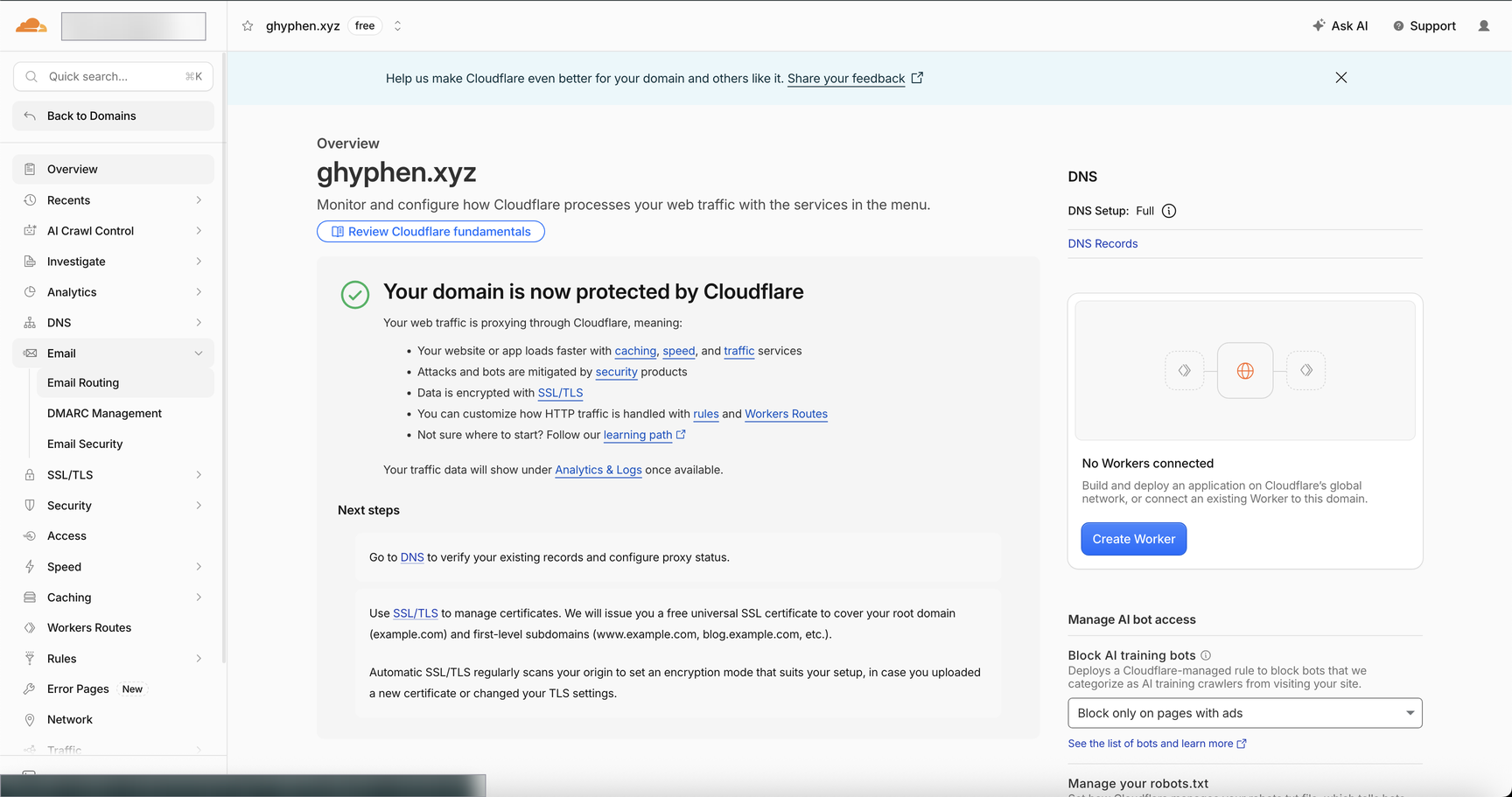
Task: Open the domain switcher chevrons
Action: tap(397, 26)
